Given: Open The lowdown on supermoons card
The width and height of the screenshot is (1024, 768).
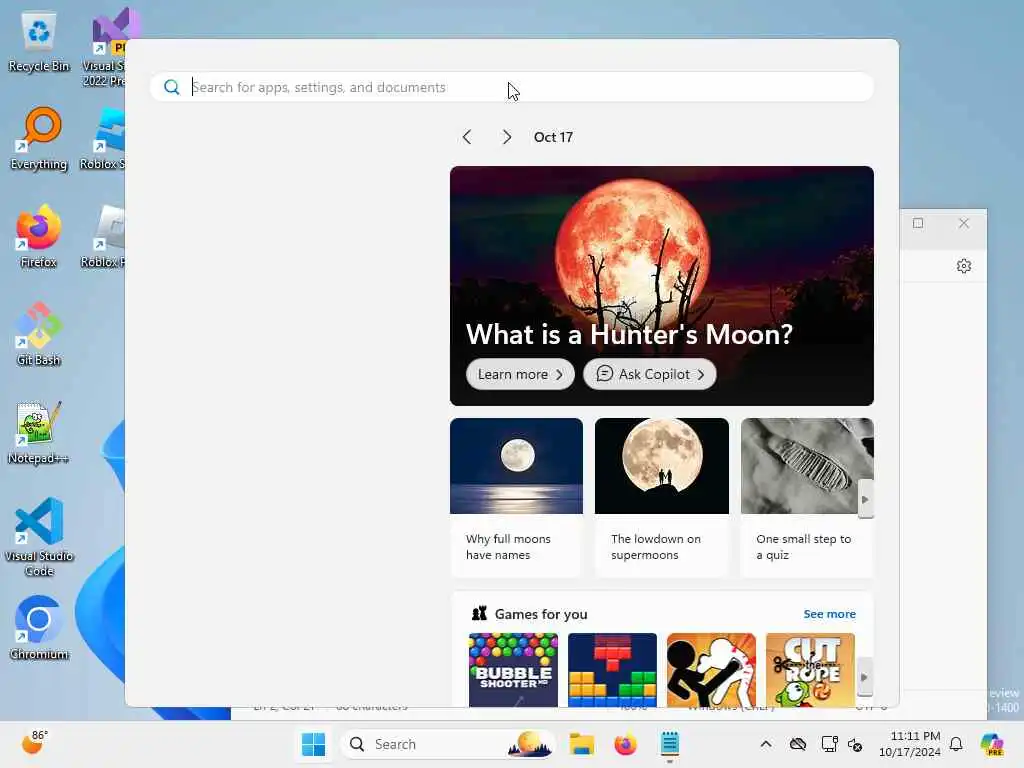Looking at the screenshot, I should coord(662,498).
